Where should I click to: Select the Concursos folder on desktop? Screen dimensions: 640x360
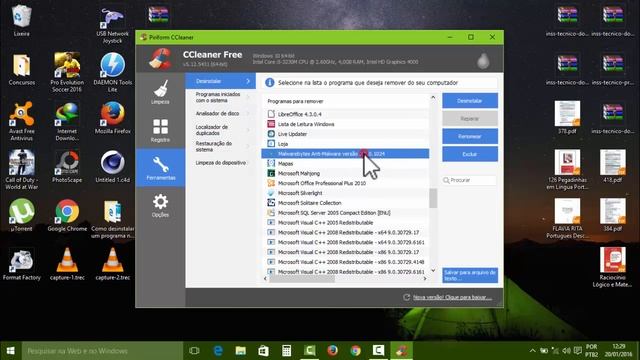21,69
